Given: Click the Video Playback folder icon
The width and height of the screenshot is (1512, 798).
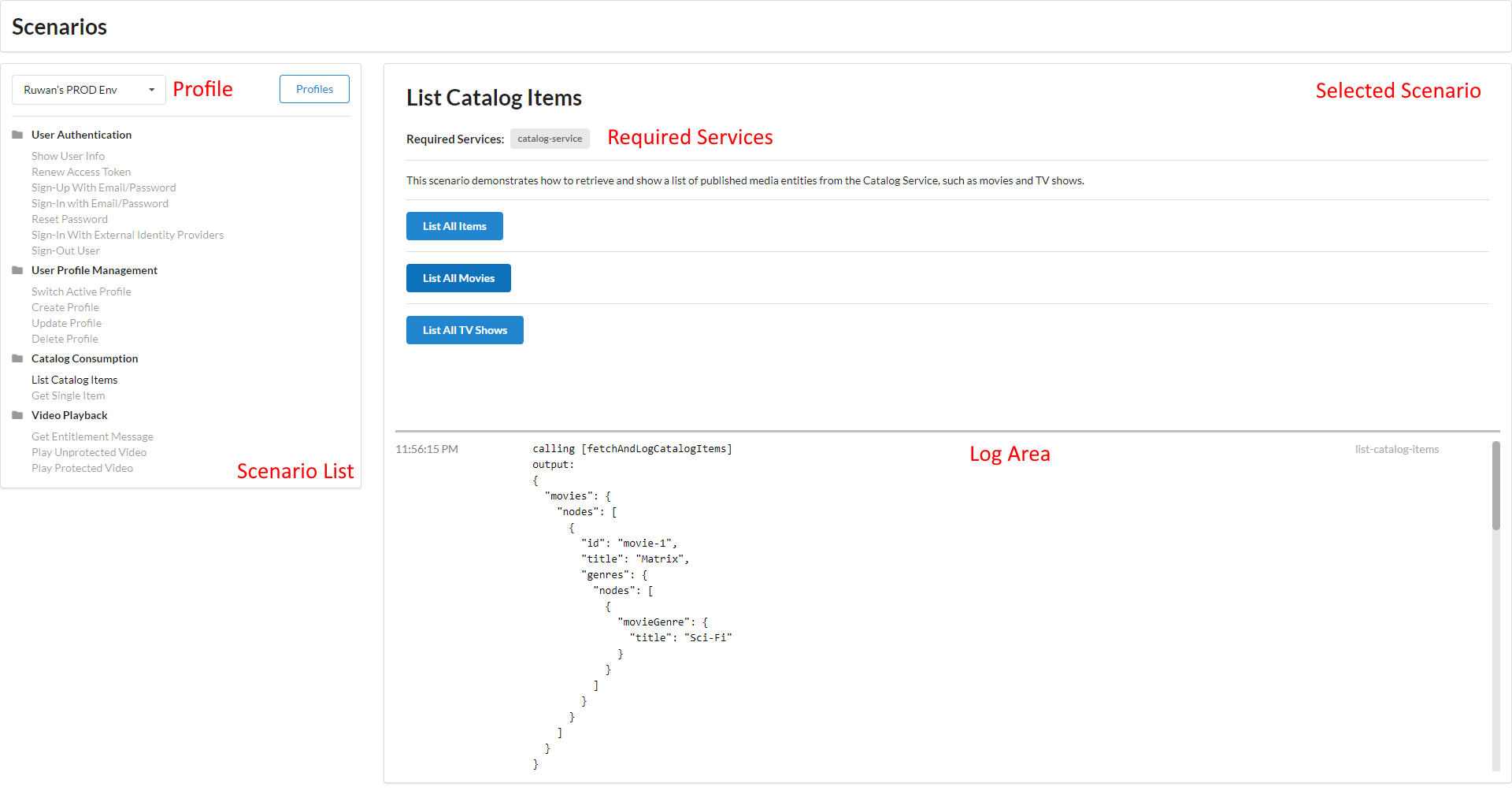Looking at the screenshot, I should 17,415.
